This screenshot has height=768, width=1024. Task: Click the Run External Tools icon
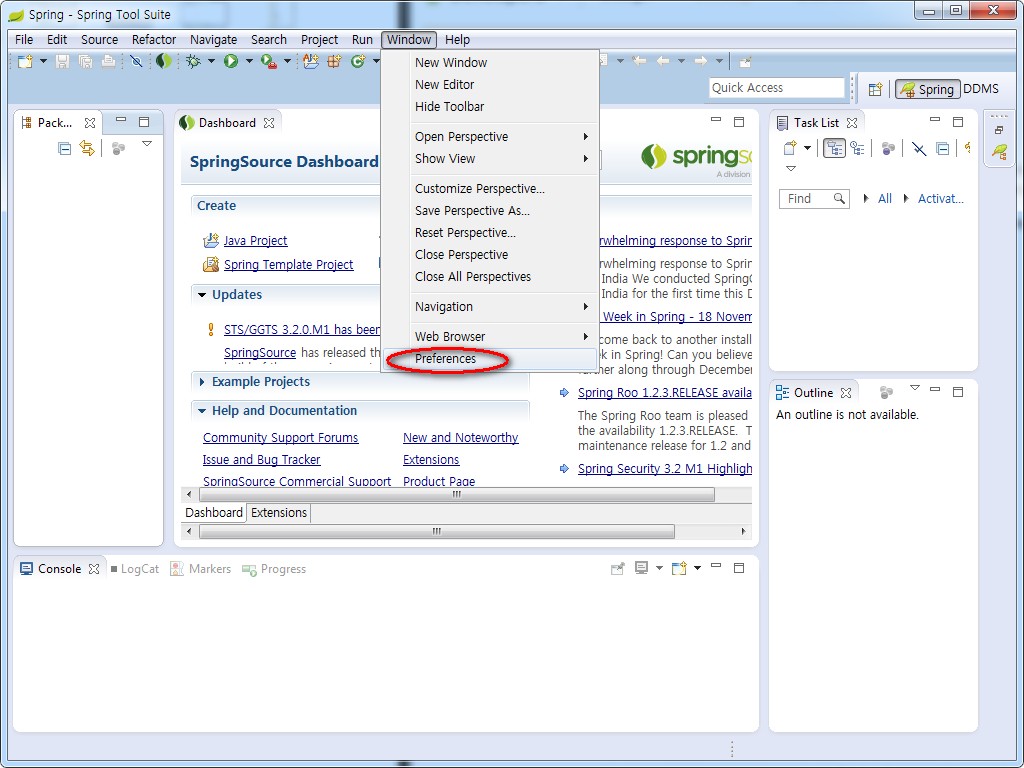pos(268,61)
